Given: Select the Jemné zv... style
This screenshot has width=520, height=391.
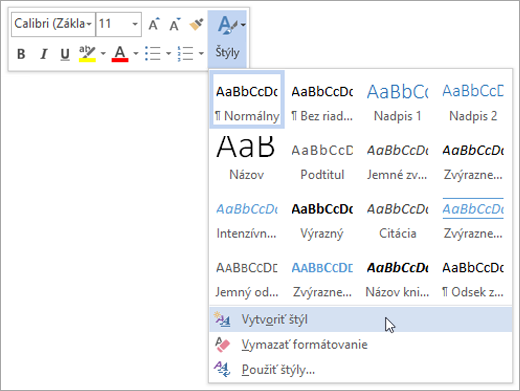Looking at the screenshot, I should (397, 158).
